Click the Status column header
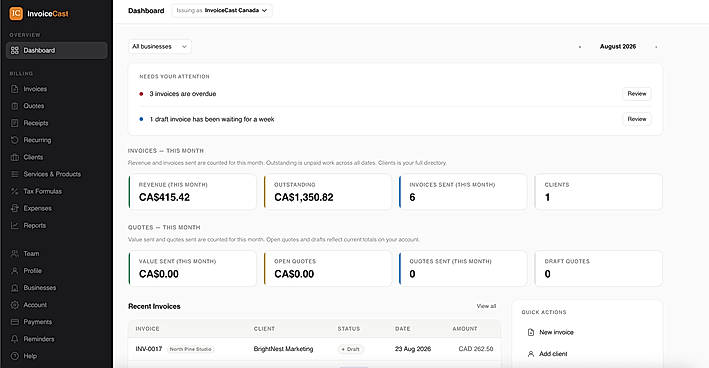This screenshot has height=368, width=709. pyautogui.click(x=349, y=329)
